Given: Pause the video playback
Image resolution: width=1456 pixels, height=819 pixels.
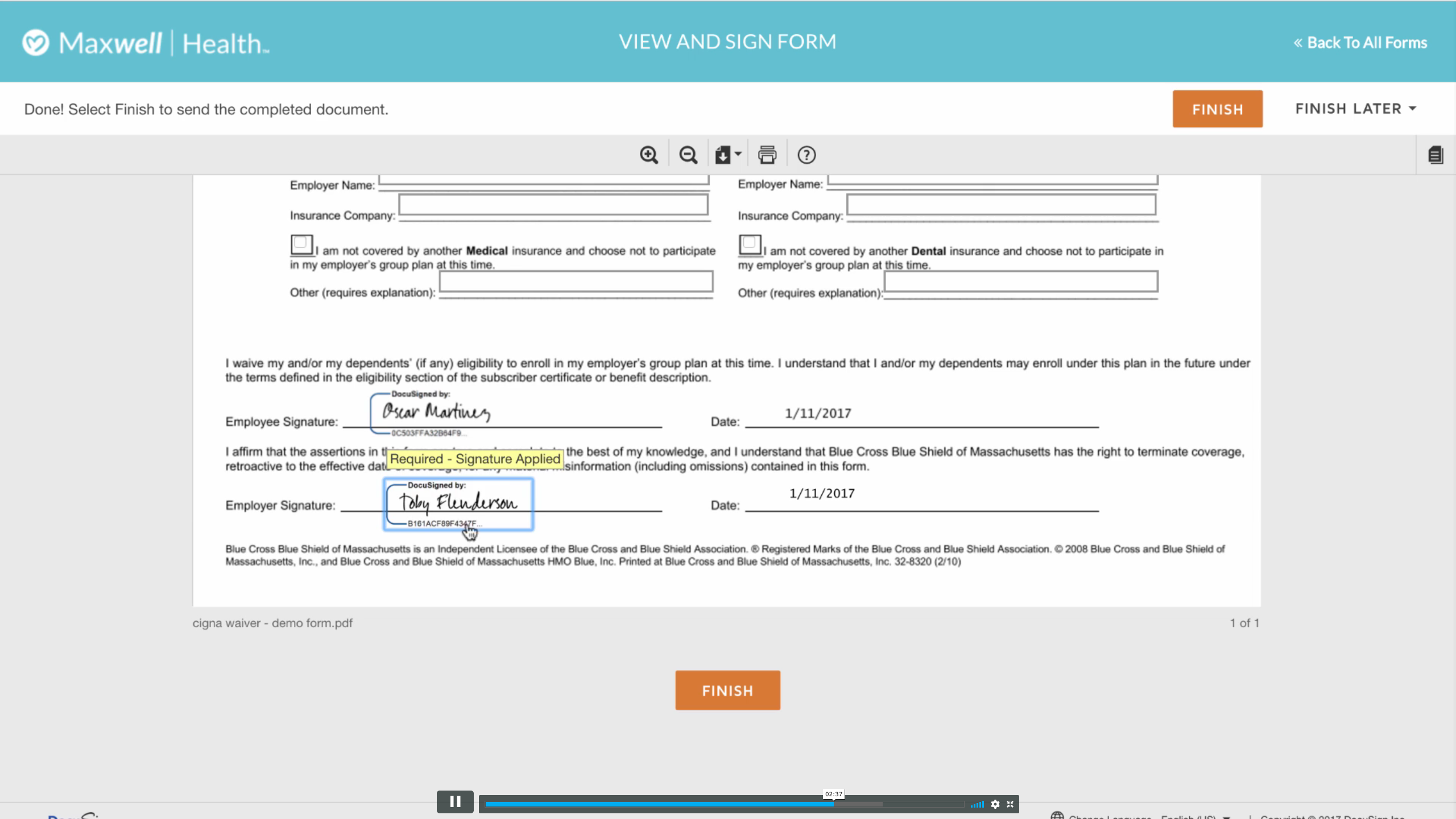Looking at the screenshot, I should (x=455, y=802).
